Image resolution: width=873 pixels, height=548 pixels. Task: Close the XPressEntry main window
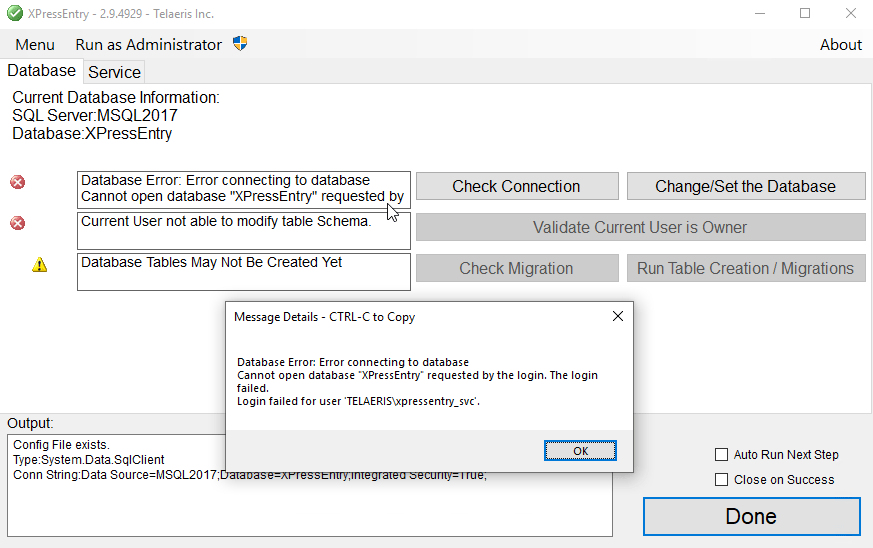pos(851,13)
